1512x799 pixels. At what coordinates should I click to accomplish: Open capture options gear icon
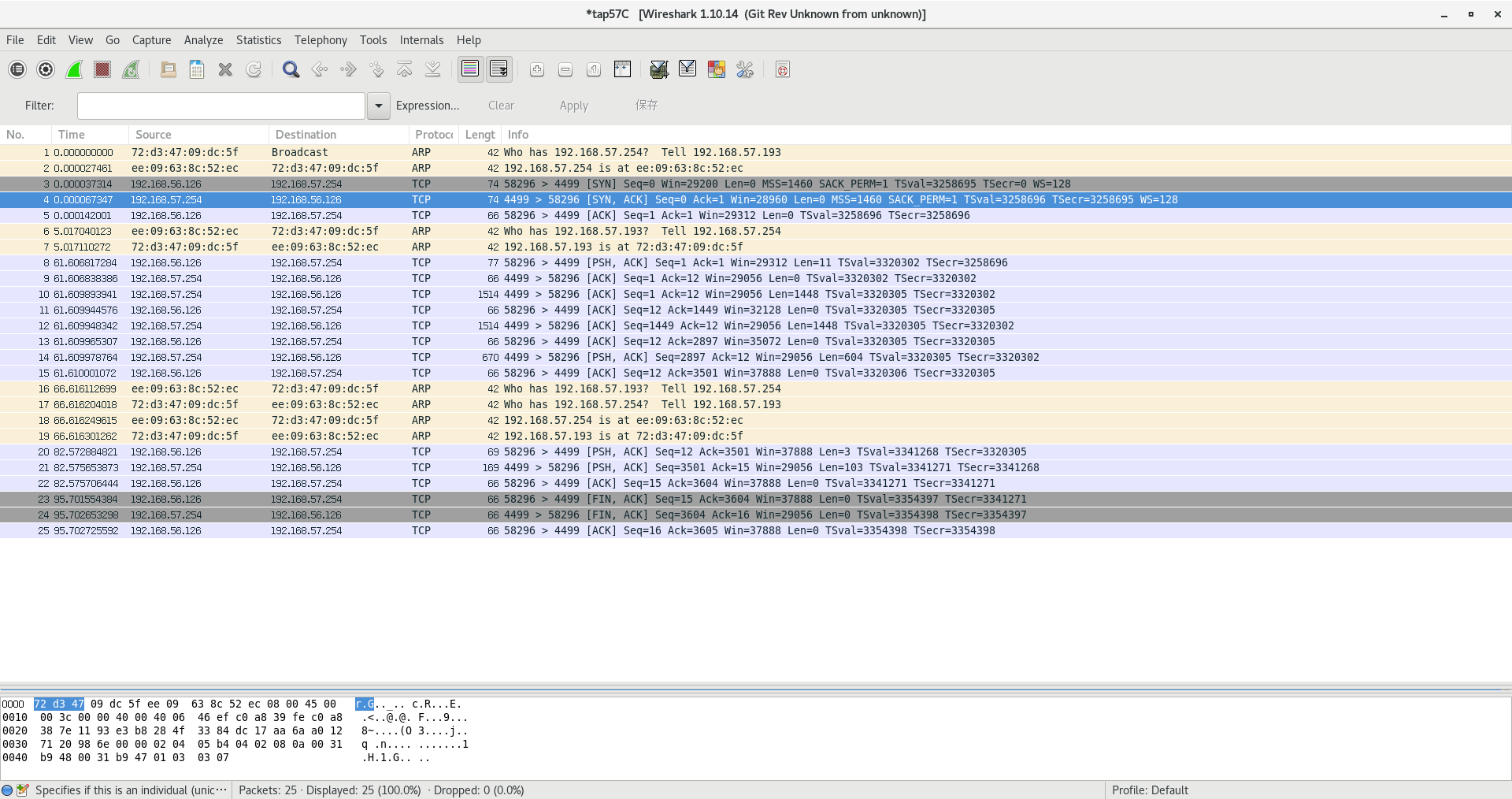46,70
